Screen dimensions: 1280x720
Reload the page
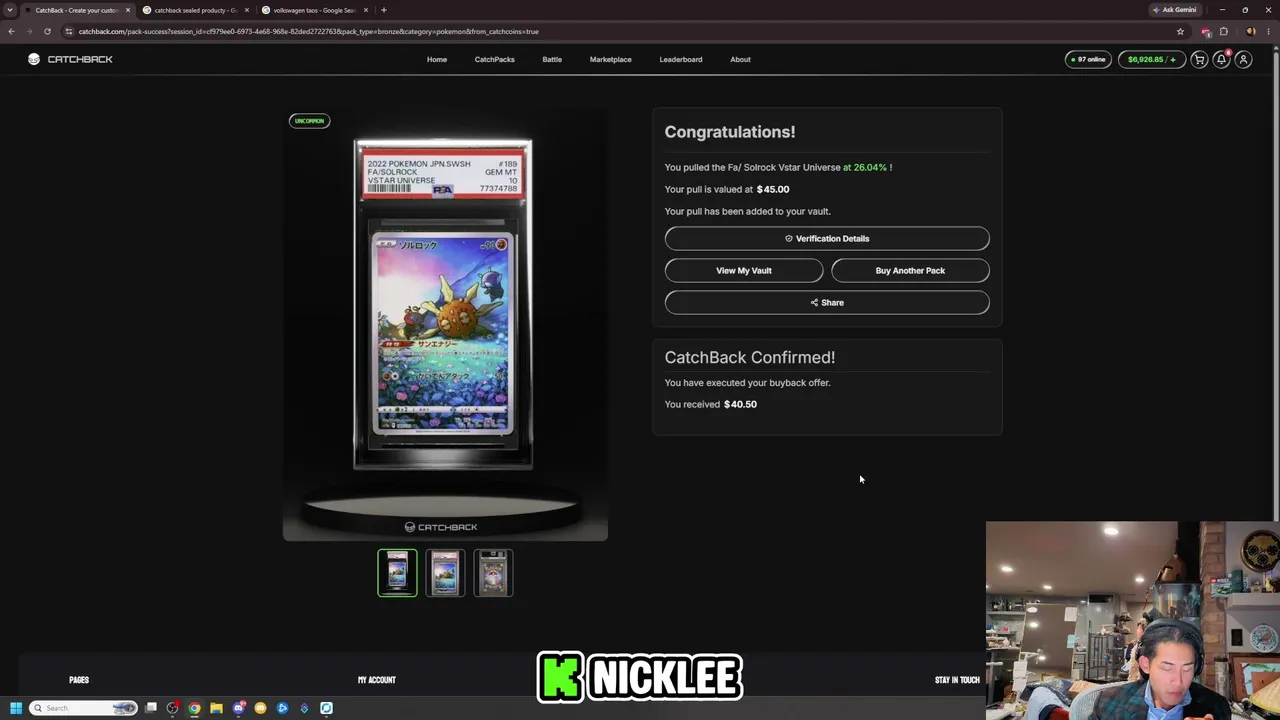click(47, 31)
